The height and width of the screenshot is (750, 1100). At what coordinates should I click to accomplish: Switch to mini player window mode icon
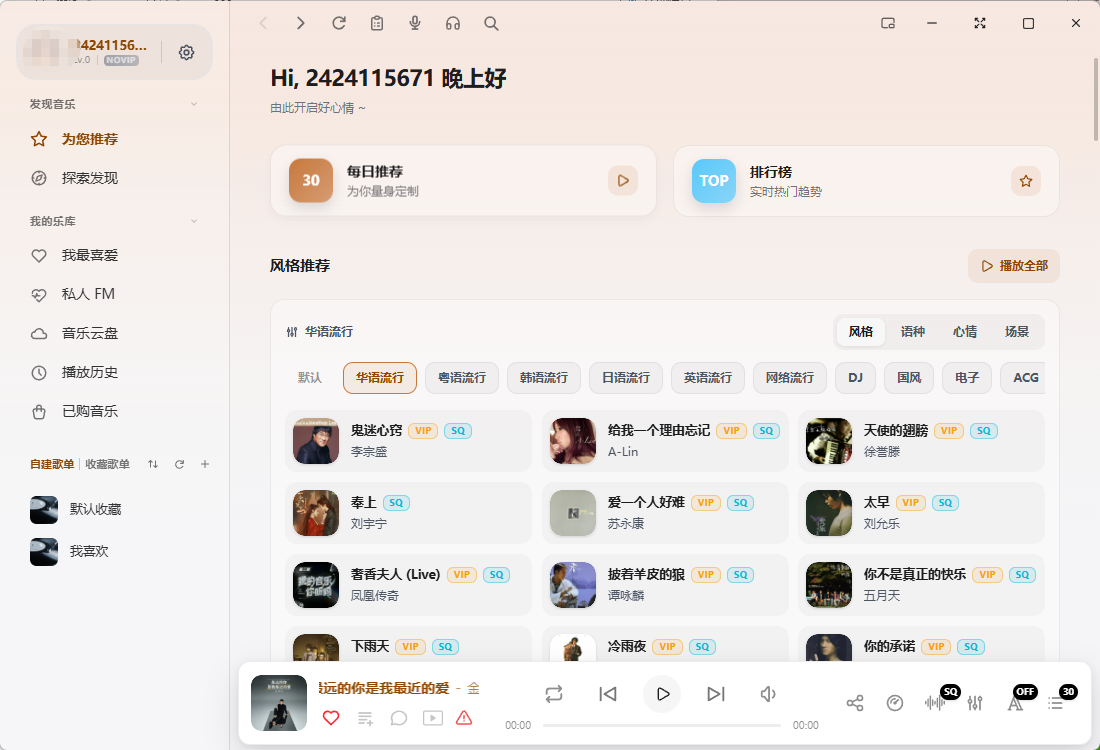888,23
